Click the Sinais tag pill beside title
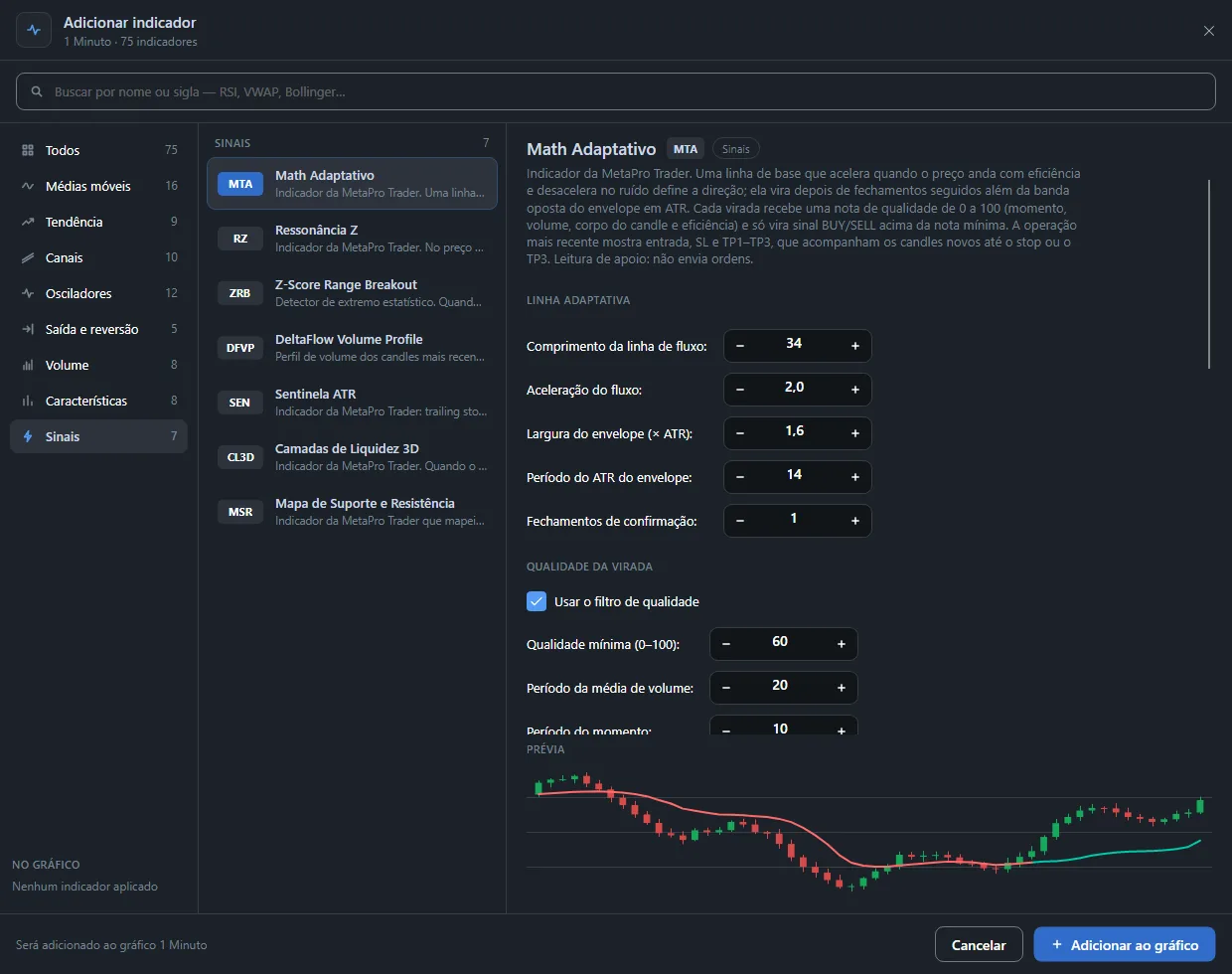This screenshot has height=974, width=1232. point(736,149)
